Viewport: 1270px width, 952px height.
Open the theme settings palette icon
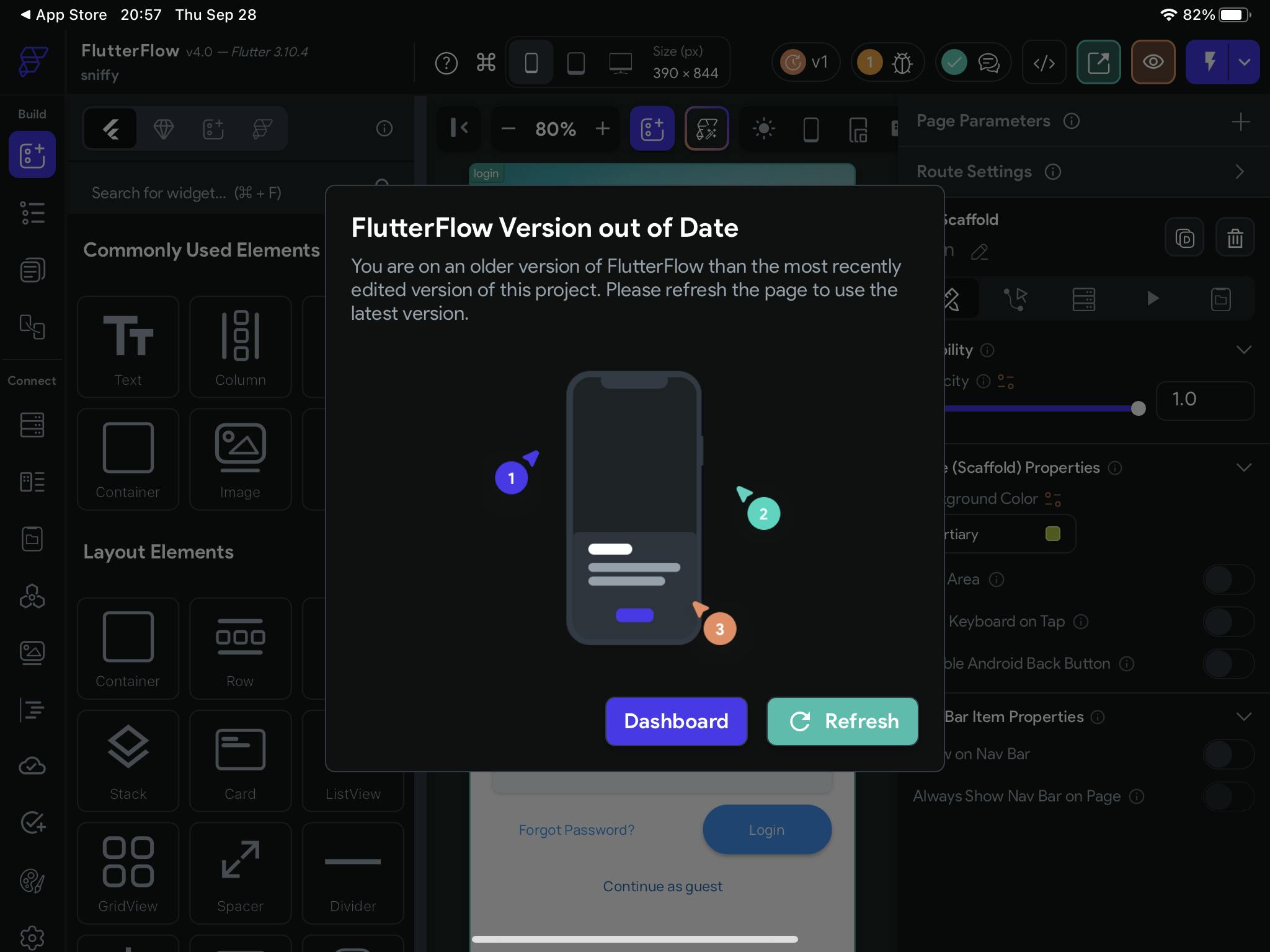32,880
